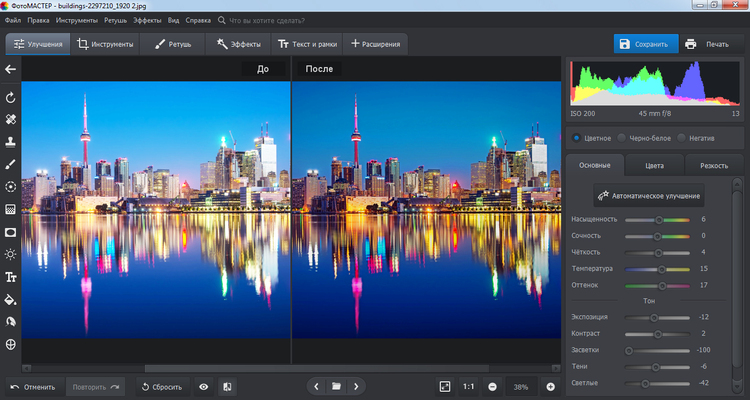
Task: Select the brush tool in sidebar
Action: pyautogui.click(x=11, y=163)
